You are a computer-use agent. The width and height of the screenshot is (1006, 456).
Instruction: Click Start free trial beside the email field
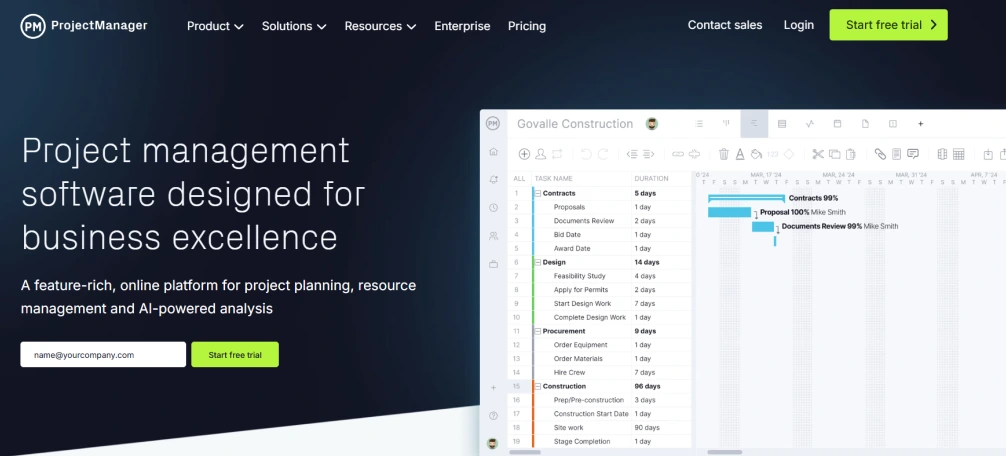(235, 355)
